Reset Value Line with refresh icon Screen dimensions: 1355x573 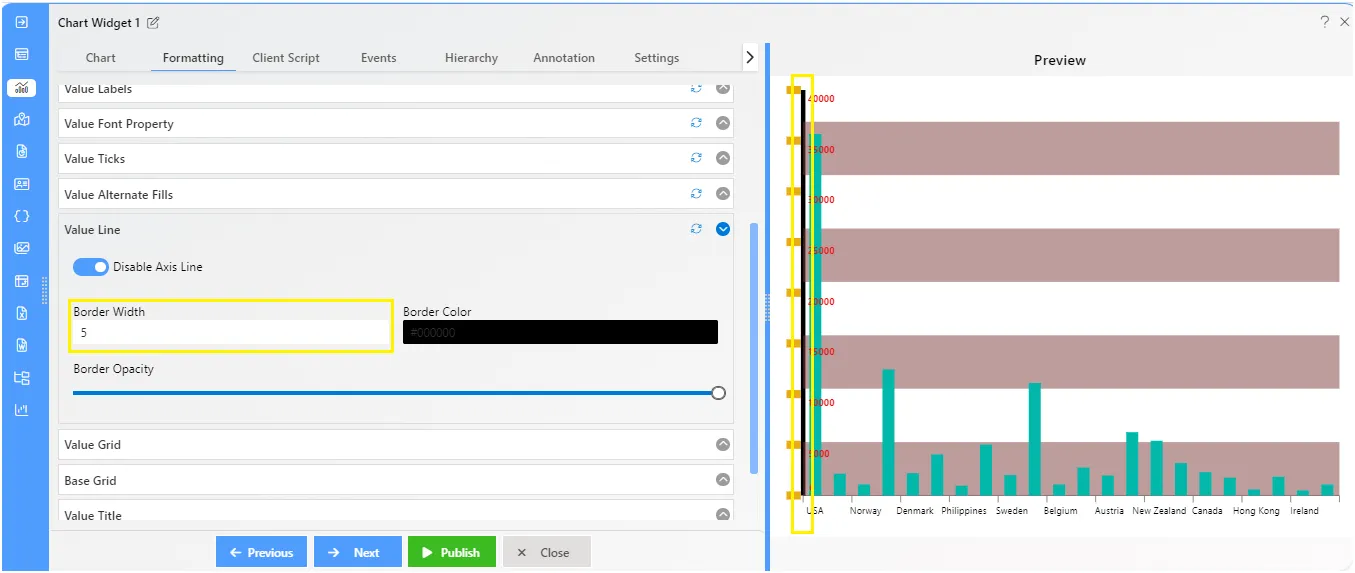pyautogui.click(x=696, y=229)
